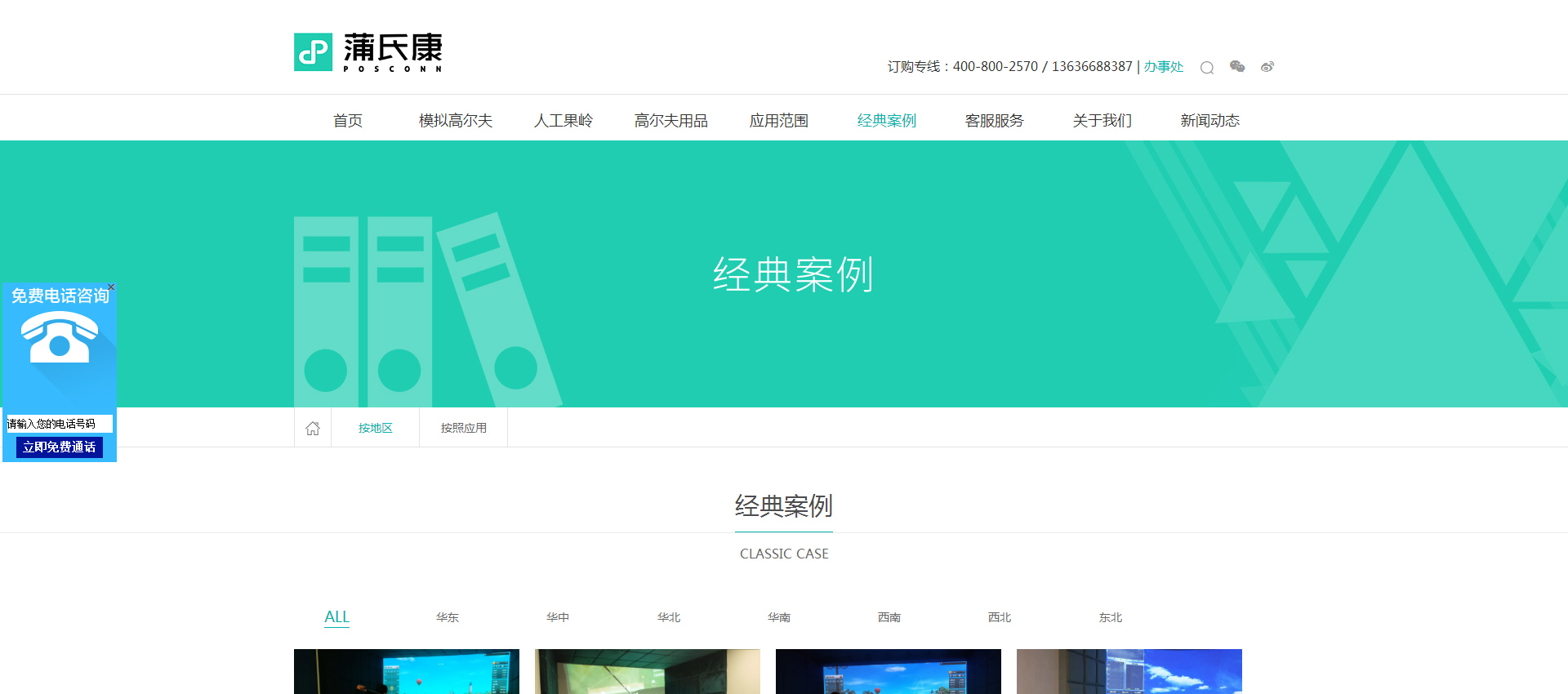Open the 关于我们 menu item
1568x694 pixels.
(1102, 121)
